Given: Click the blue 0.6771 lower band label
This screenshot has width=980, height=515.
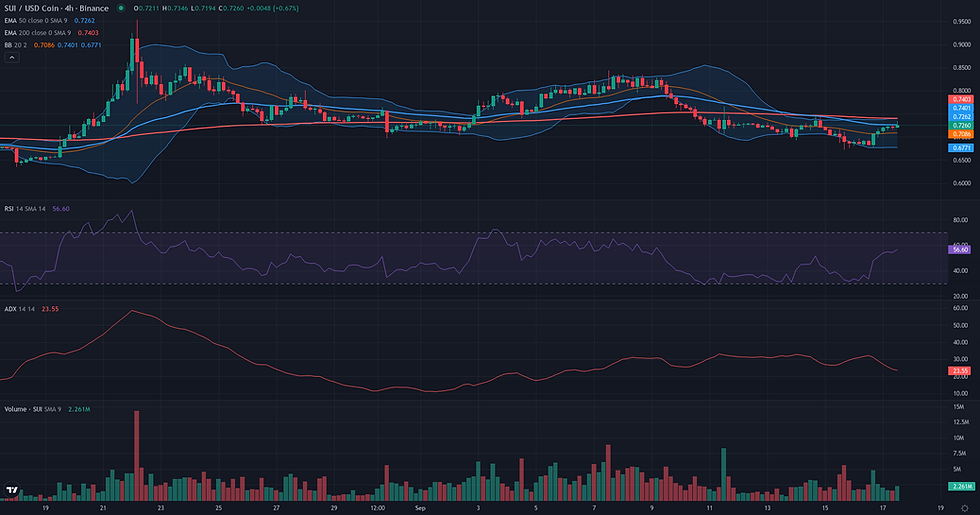Looking at the screenshot, I should [961, 148].
